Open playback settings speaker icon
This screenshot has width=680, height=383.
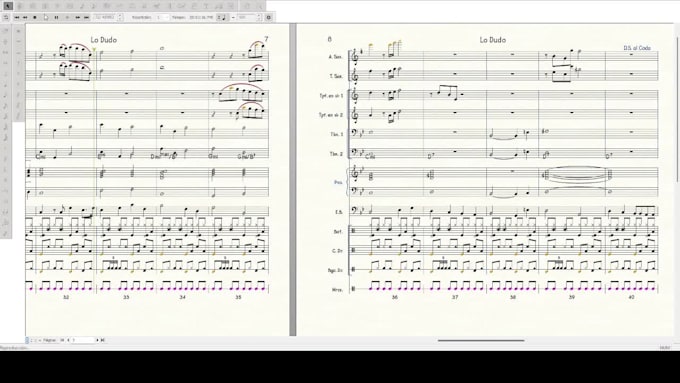[268, 17]
